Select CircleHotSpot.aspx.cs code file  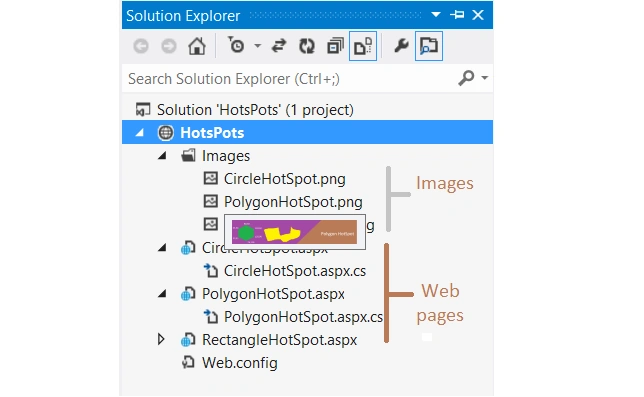[x=295, y=271]
